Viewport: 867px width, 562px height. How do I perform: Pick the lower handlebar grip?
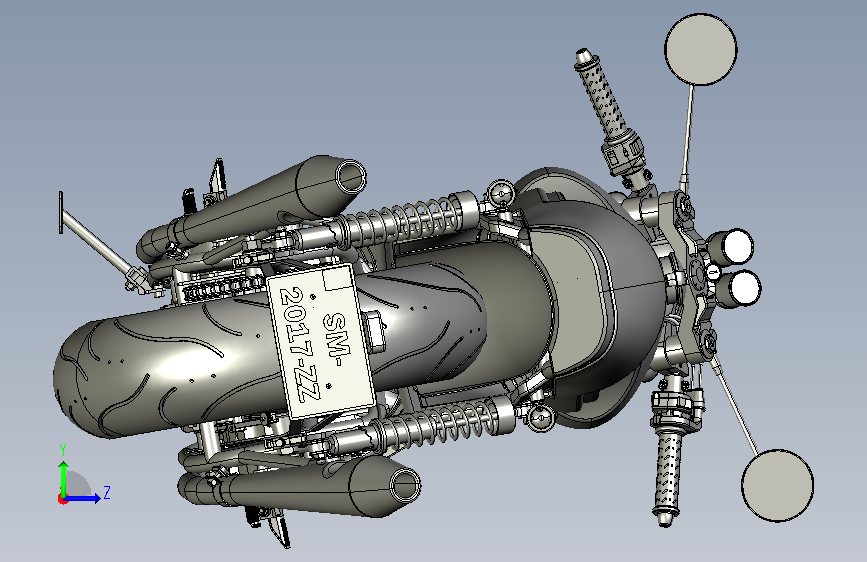tap(667, 475)
